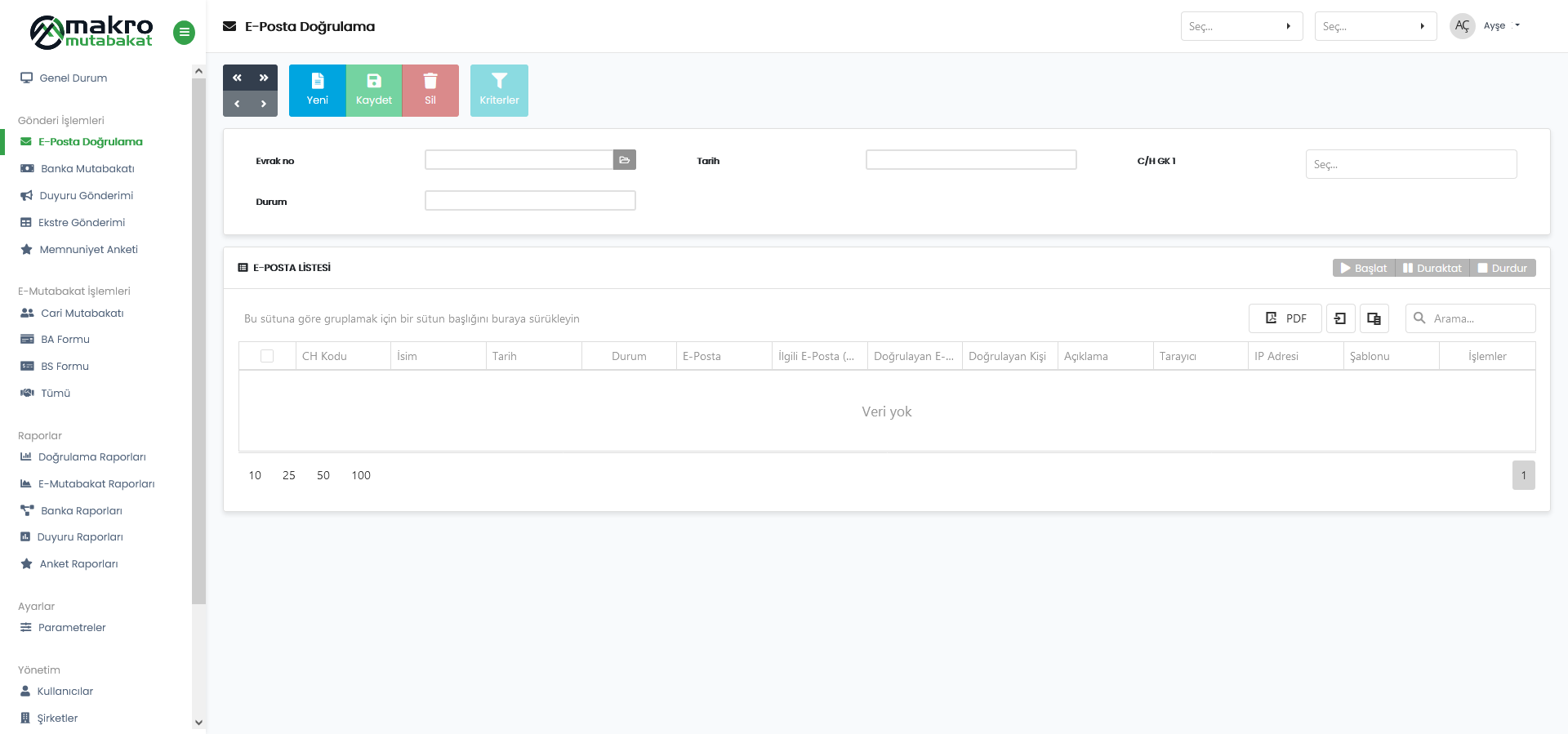
Task: Toggle sidebar with green hamburger icon
Action: 184,33
